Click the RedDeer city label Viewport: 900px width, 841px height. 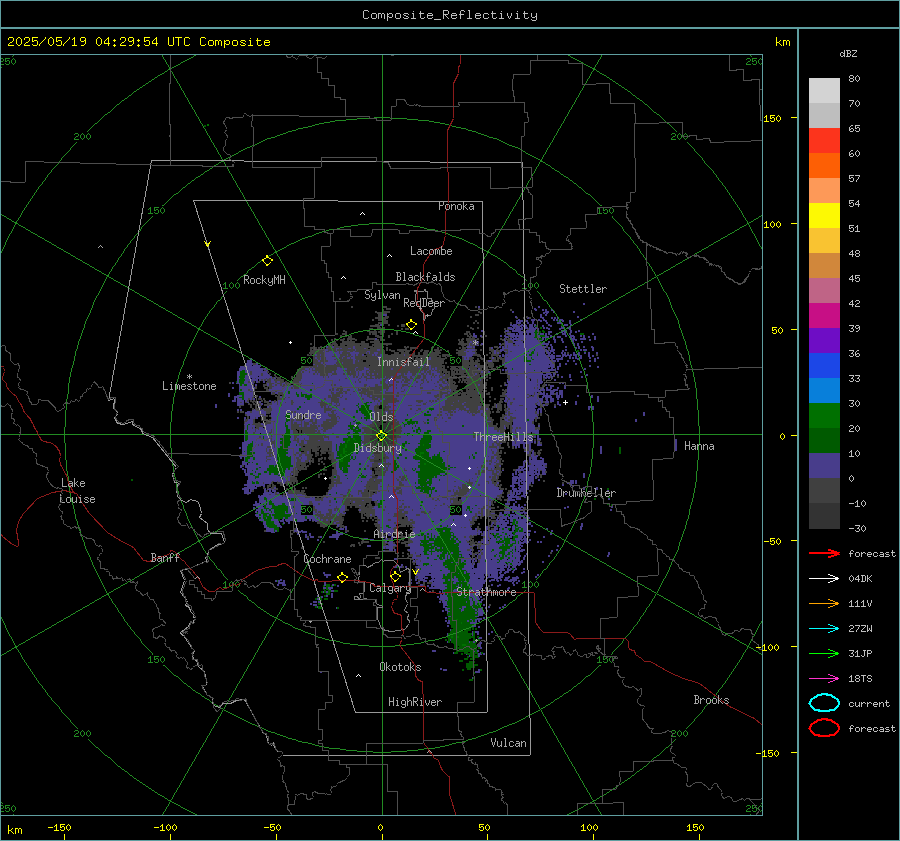tap(424, 303)
